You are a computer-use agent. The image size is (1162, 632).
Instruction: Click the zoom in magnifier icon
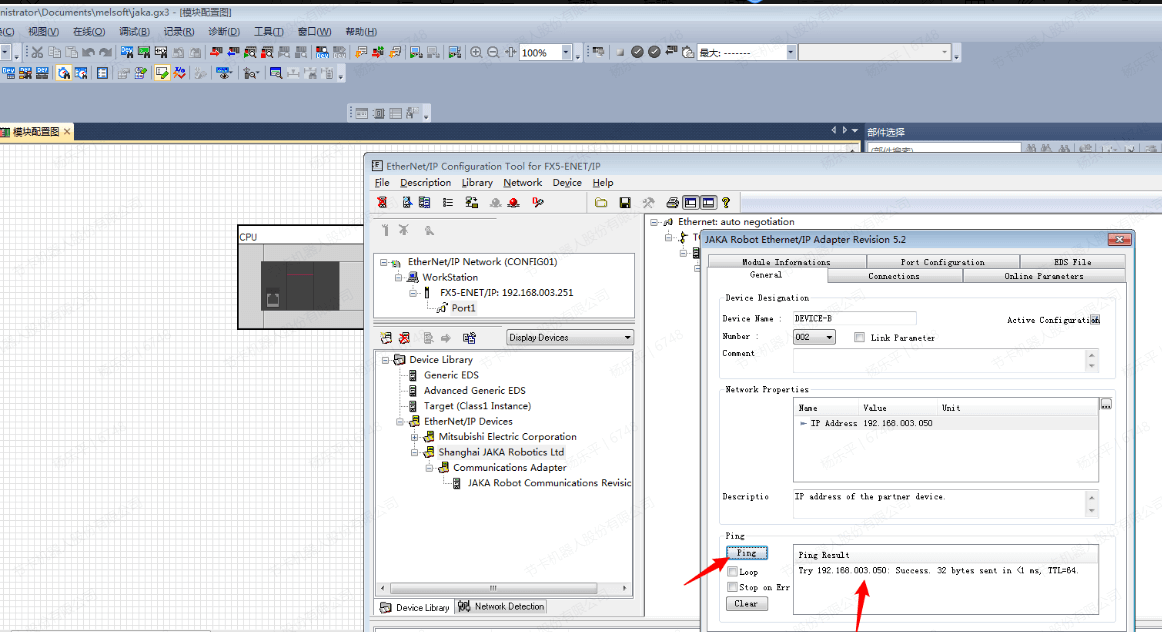coord(476,52)
